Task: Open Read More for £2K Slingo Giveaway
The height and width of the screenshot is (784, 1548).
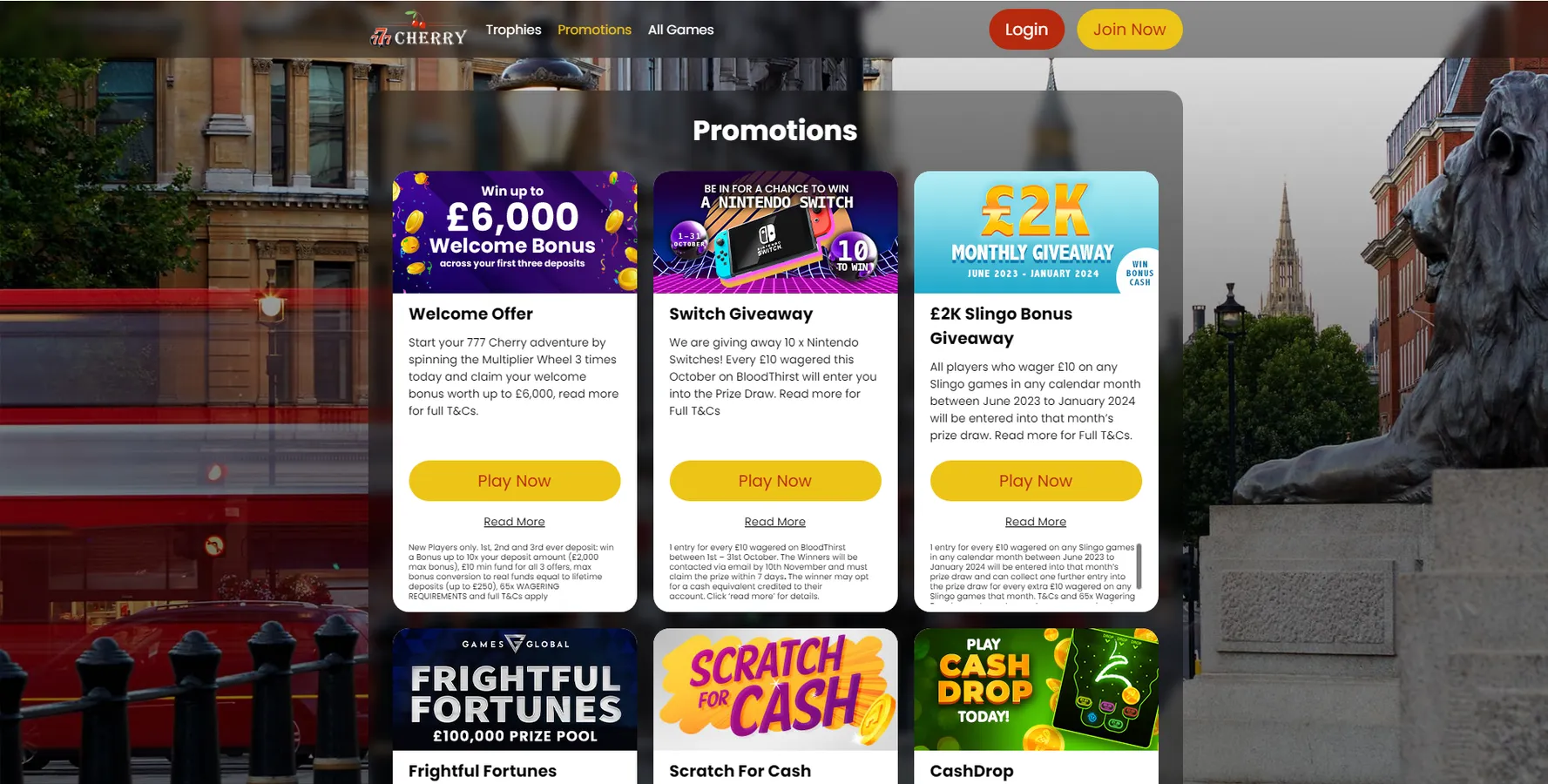Action: [1036, 522]
